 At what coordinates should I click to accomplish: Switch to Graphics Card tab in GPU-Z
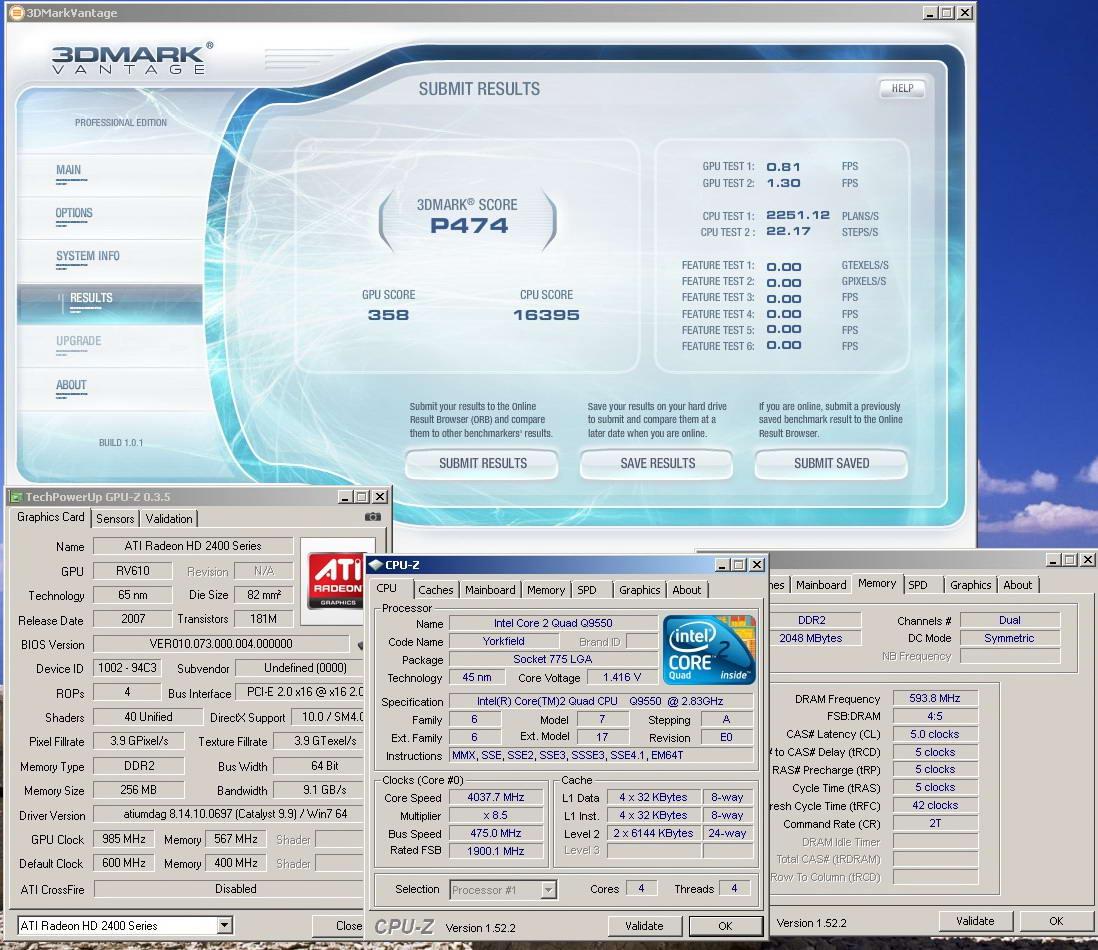50,517
